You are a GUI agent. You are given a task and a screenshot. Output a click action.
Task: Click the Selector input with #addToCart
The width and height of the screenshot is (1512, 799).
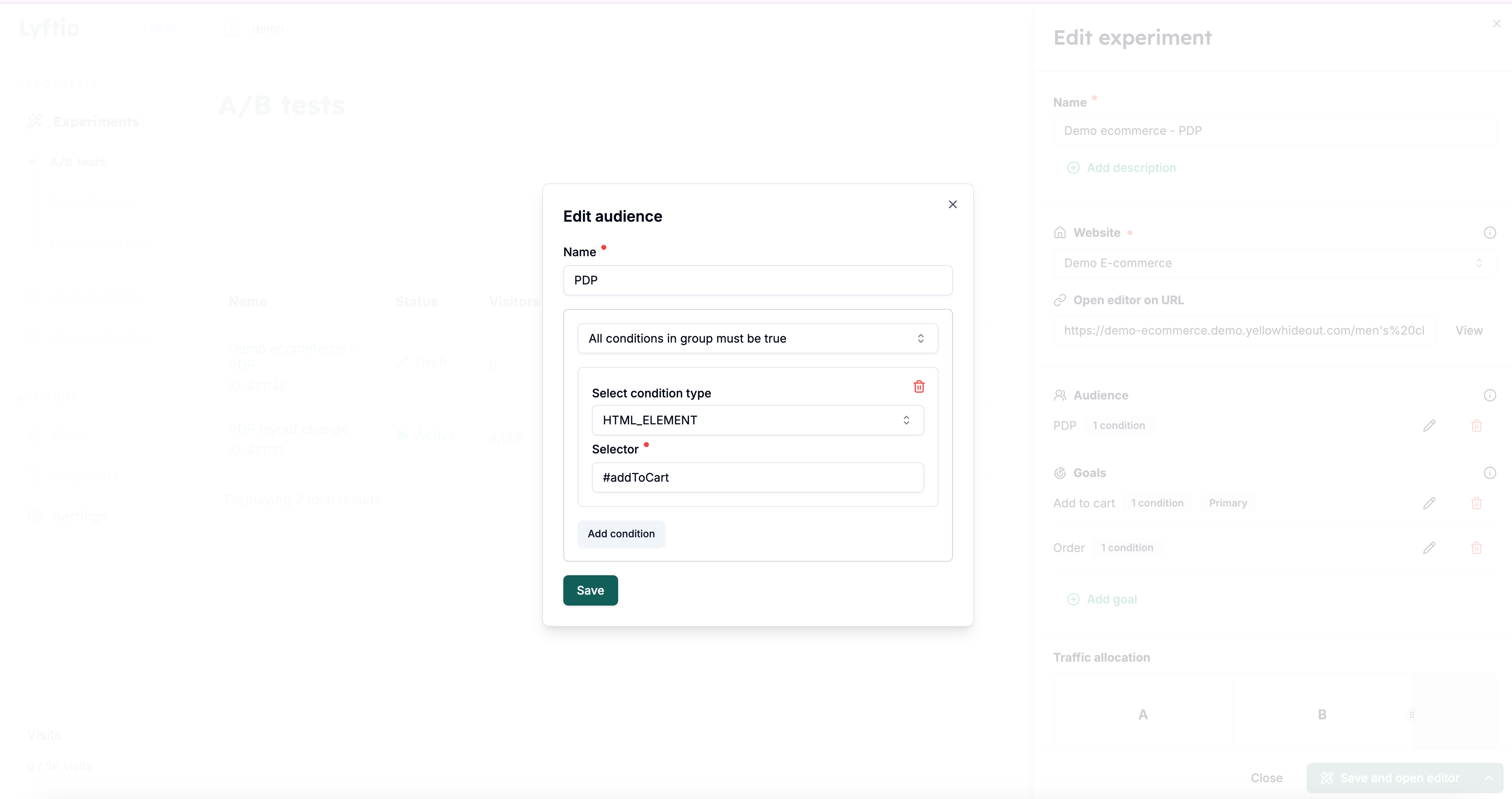tap(757, 477)
